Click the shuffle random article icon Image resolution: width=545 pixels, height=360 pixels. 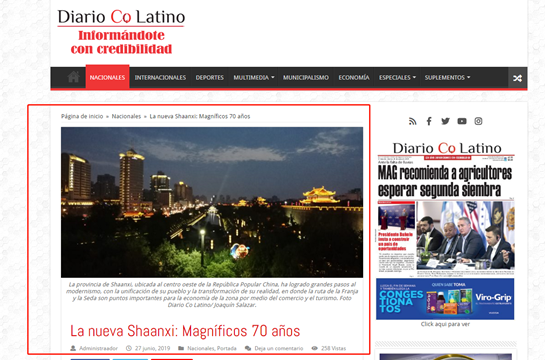tap(517, 78)
